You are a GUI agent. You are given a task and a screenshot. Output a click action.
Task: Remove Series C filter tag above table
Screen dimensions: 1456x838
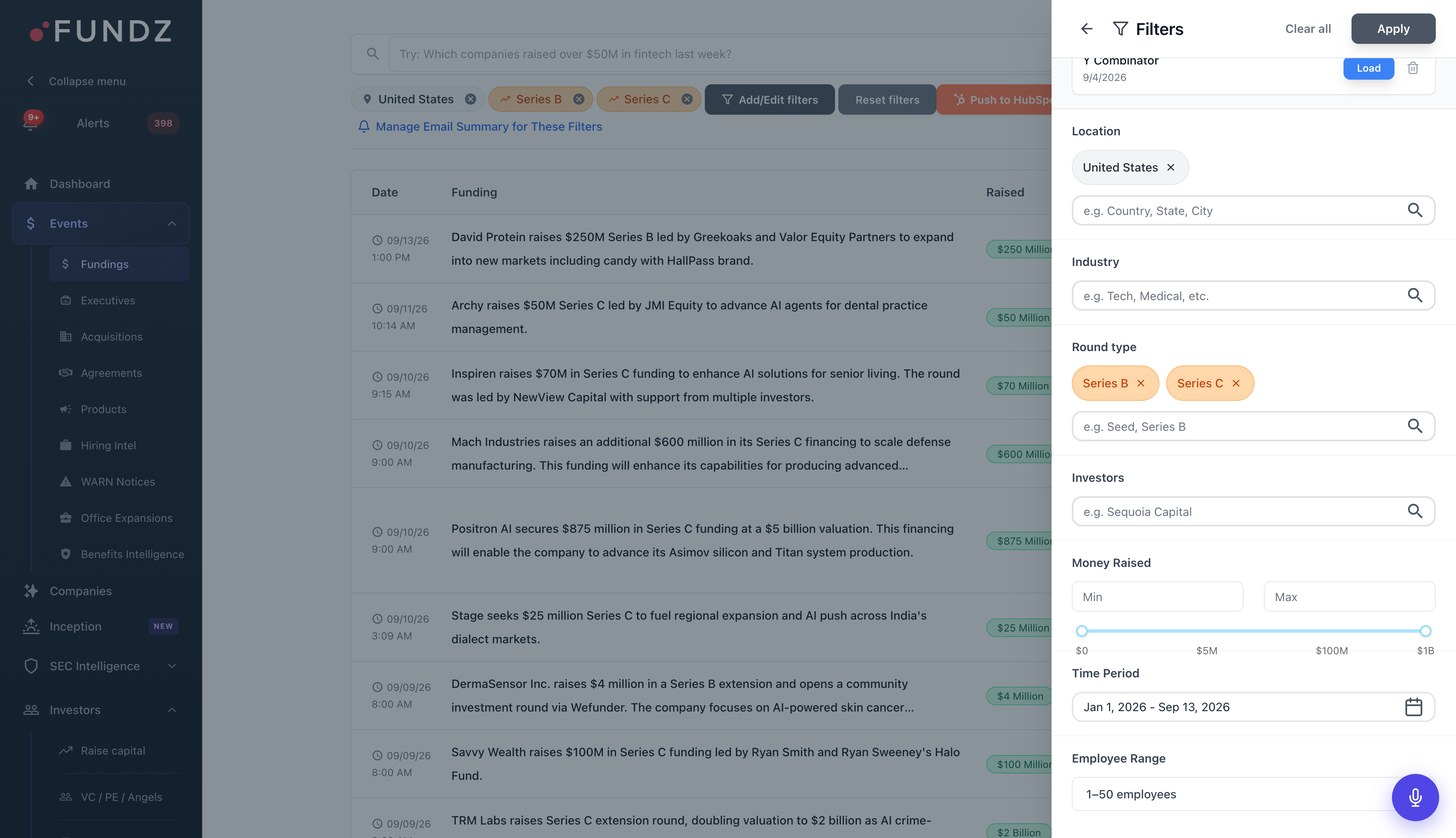(x=687, y=99)
